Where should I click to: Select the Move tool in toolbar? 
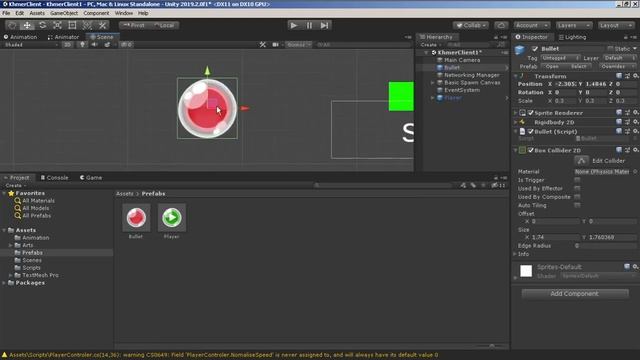point(27,25)
